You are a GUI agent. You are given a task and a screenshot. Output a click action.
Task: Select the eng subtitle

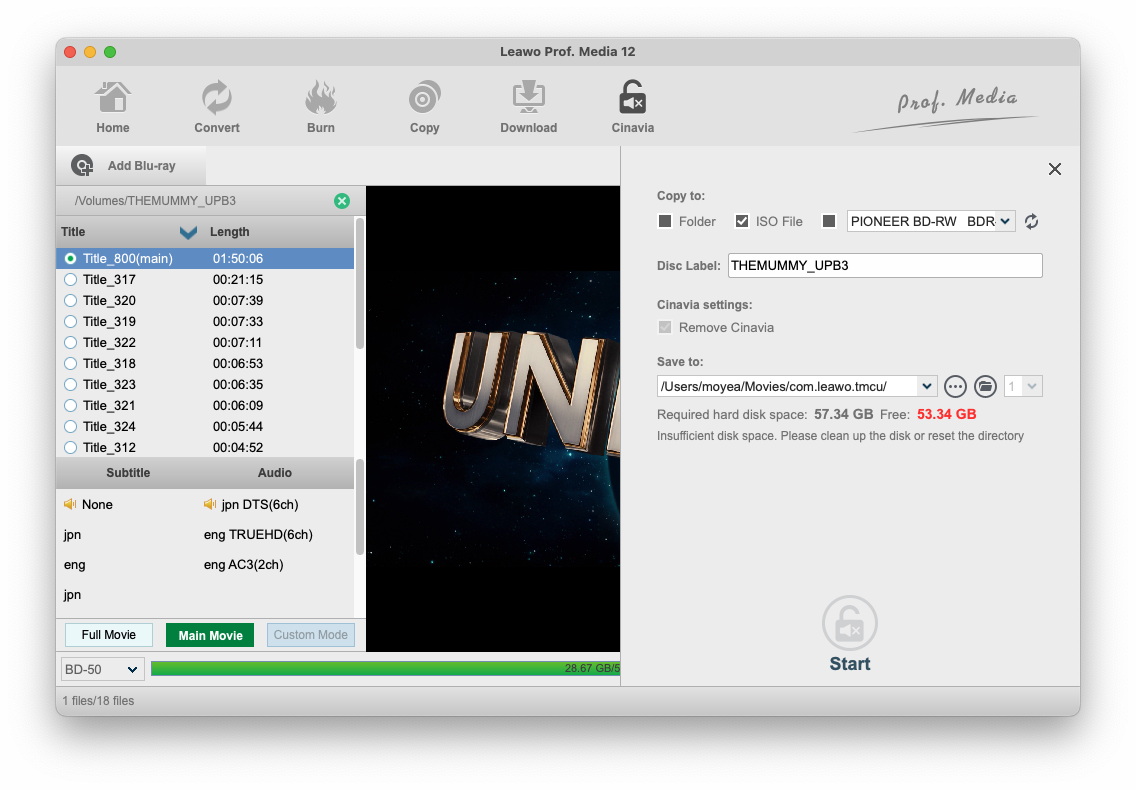(x=75, y=565)
